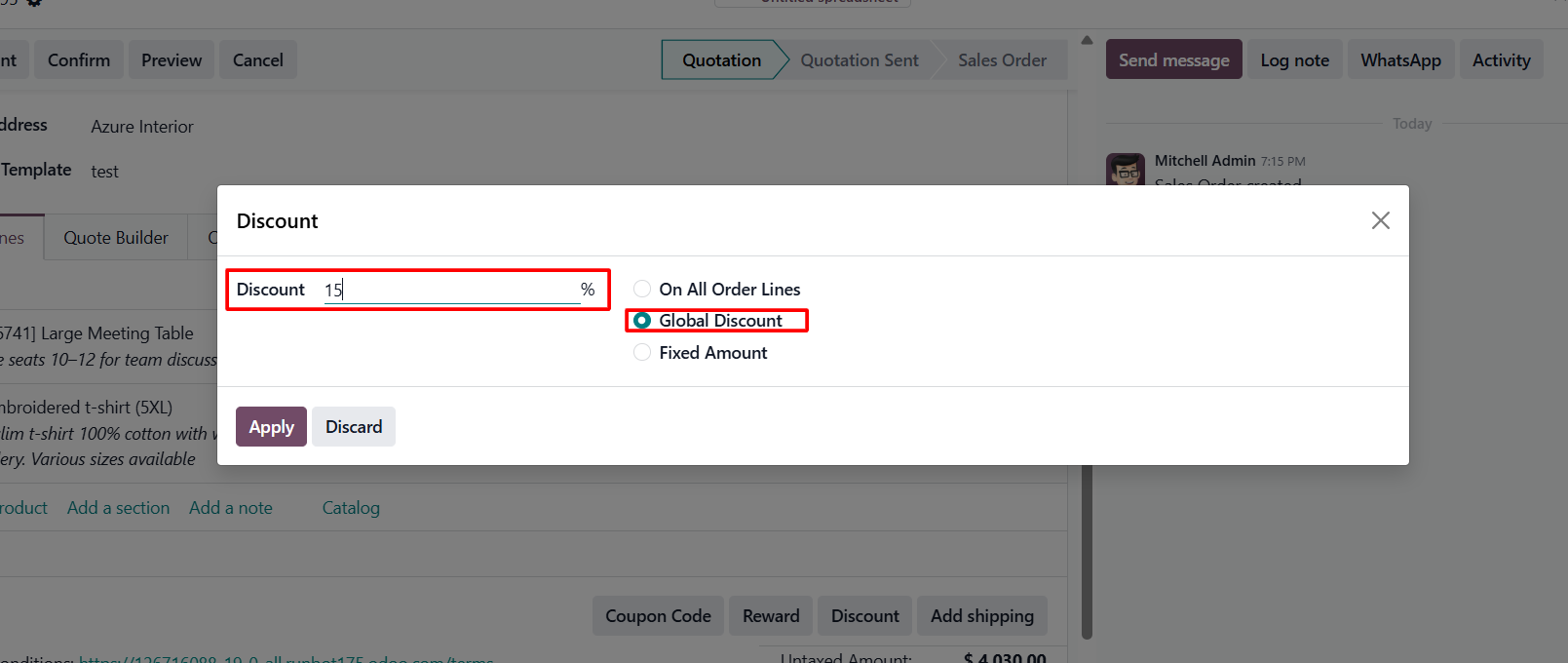1568x663 pixels.
Task: Select the Quotation Sent status stage
Action: point(860,60)
